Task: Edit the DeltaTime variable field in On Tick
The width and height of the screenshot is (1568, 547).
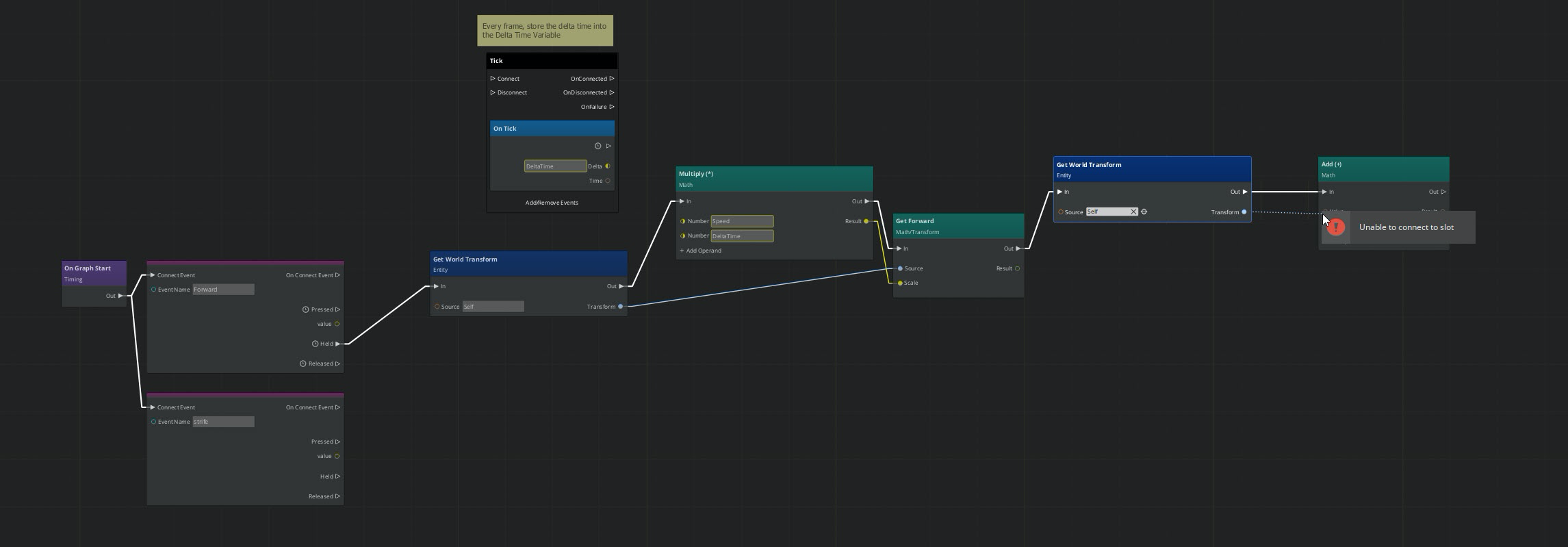Action: click(555, 166)
